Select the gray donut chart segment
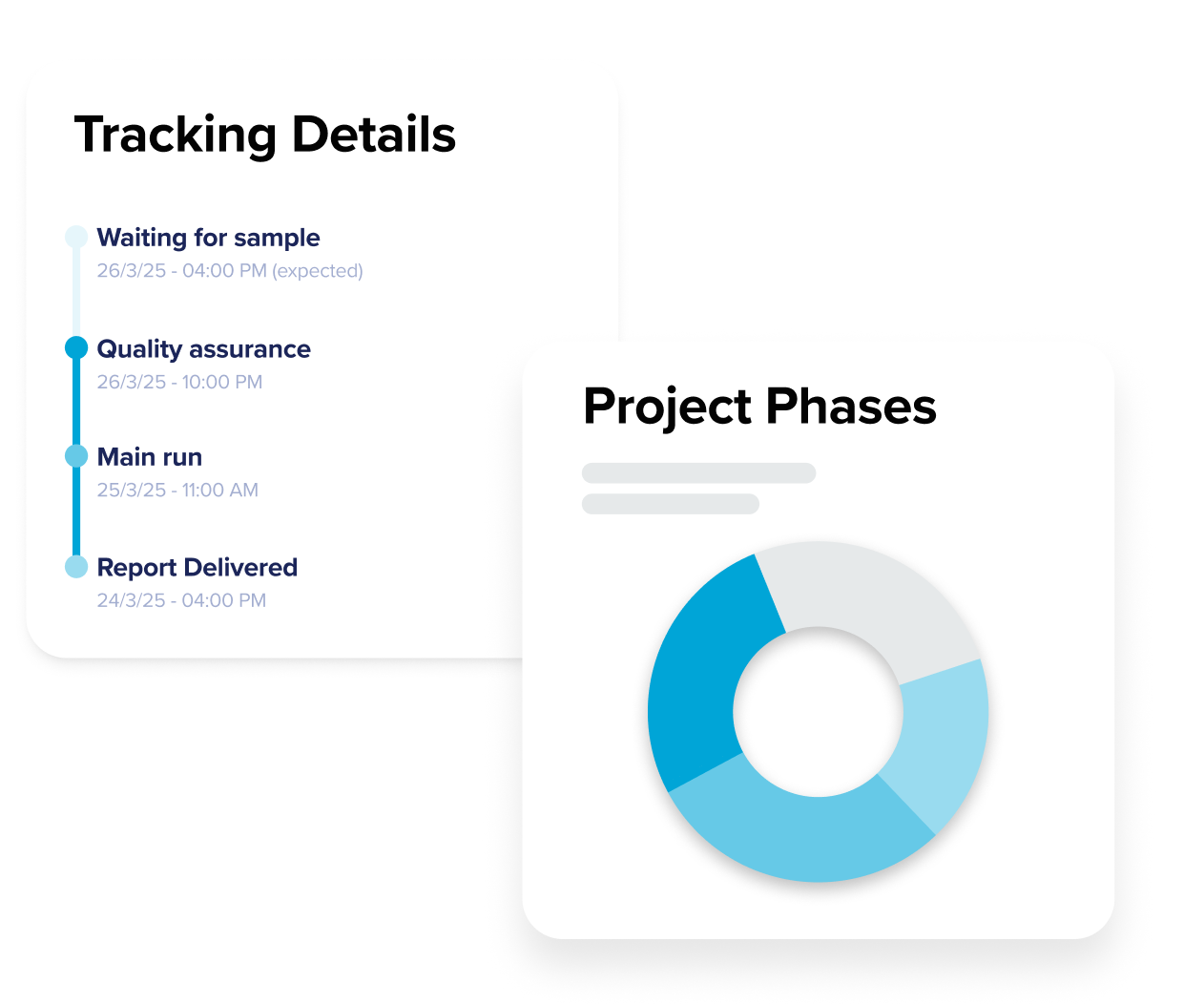Viewport: 1204px width, 1004px height. click(x=866, y=603)
